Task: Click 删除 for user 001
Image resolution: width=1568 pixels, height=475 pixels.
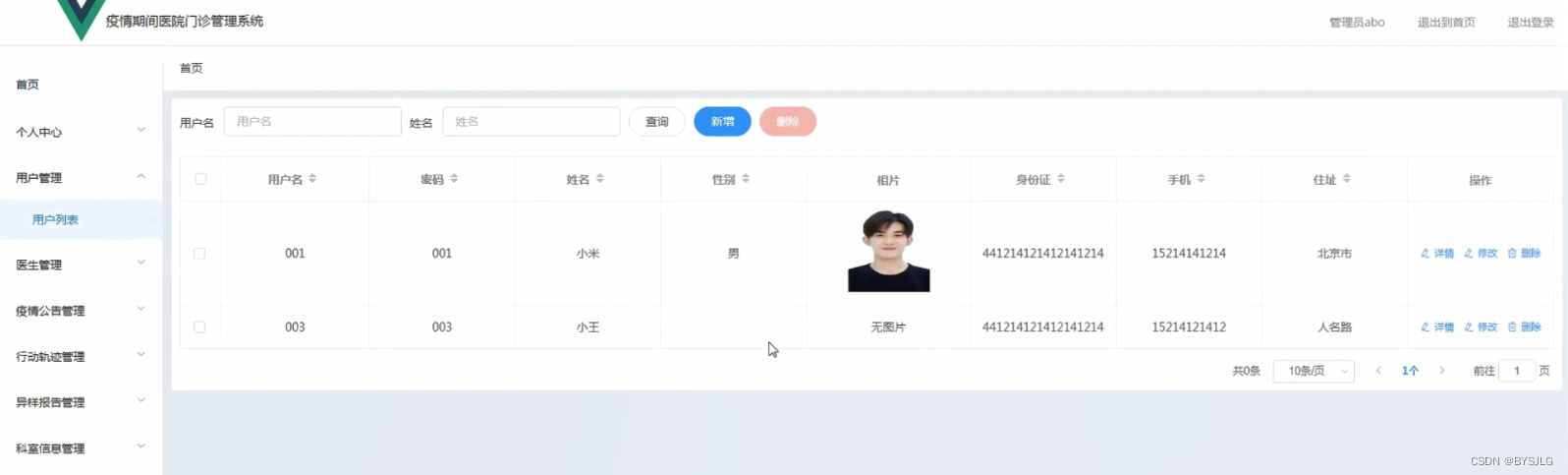Action: click(x=1524, y=254)
